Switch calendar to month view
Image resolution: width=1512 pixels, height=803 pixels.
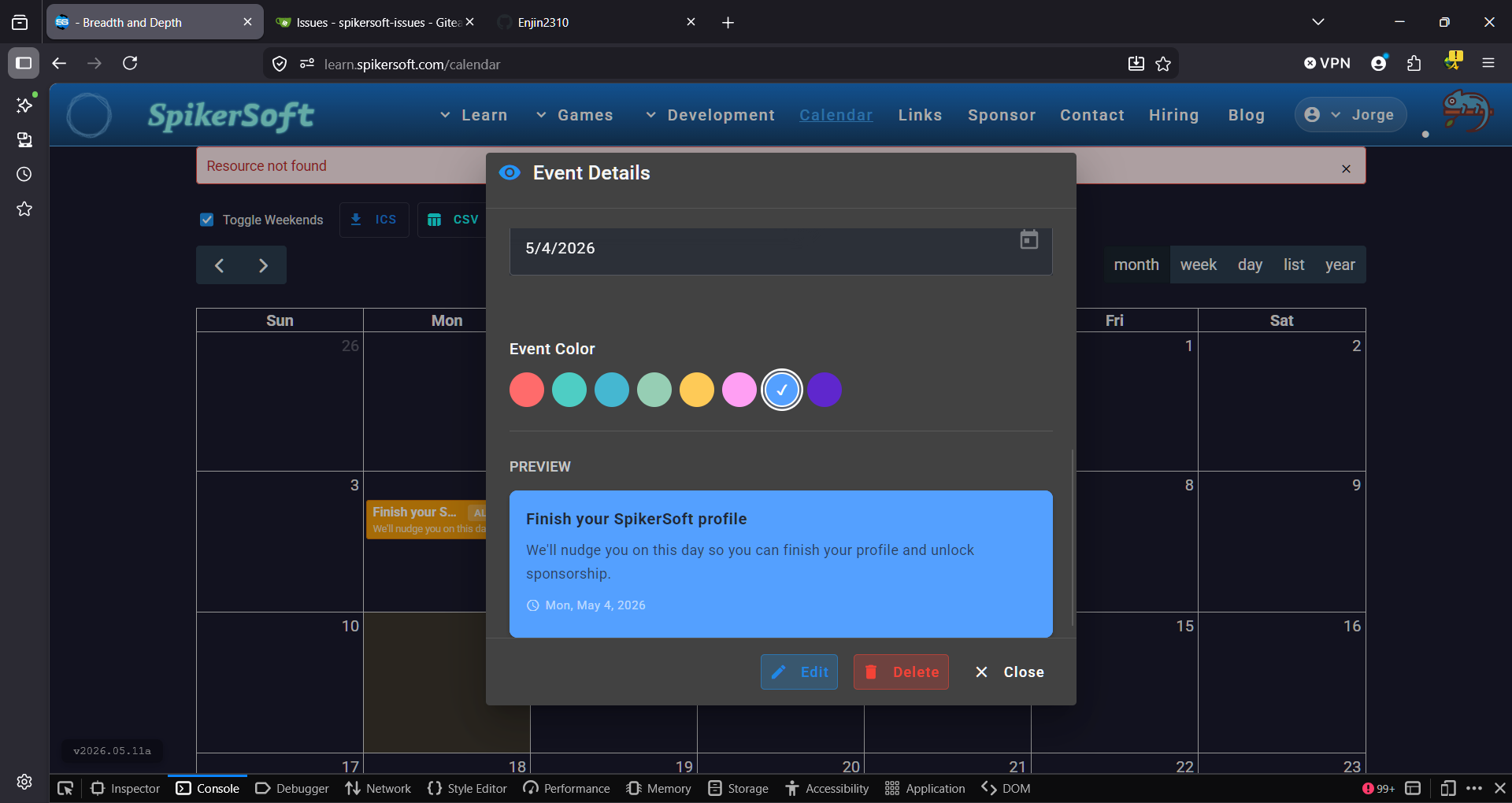tap(1136, 265)
